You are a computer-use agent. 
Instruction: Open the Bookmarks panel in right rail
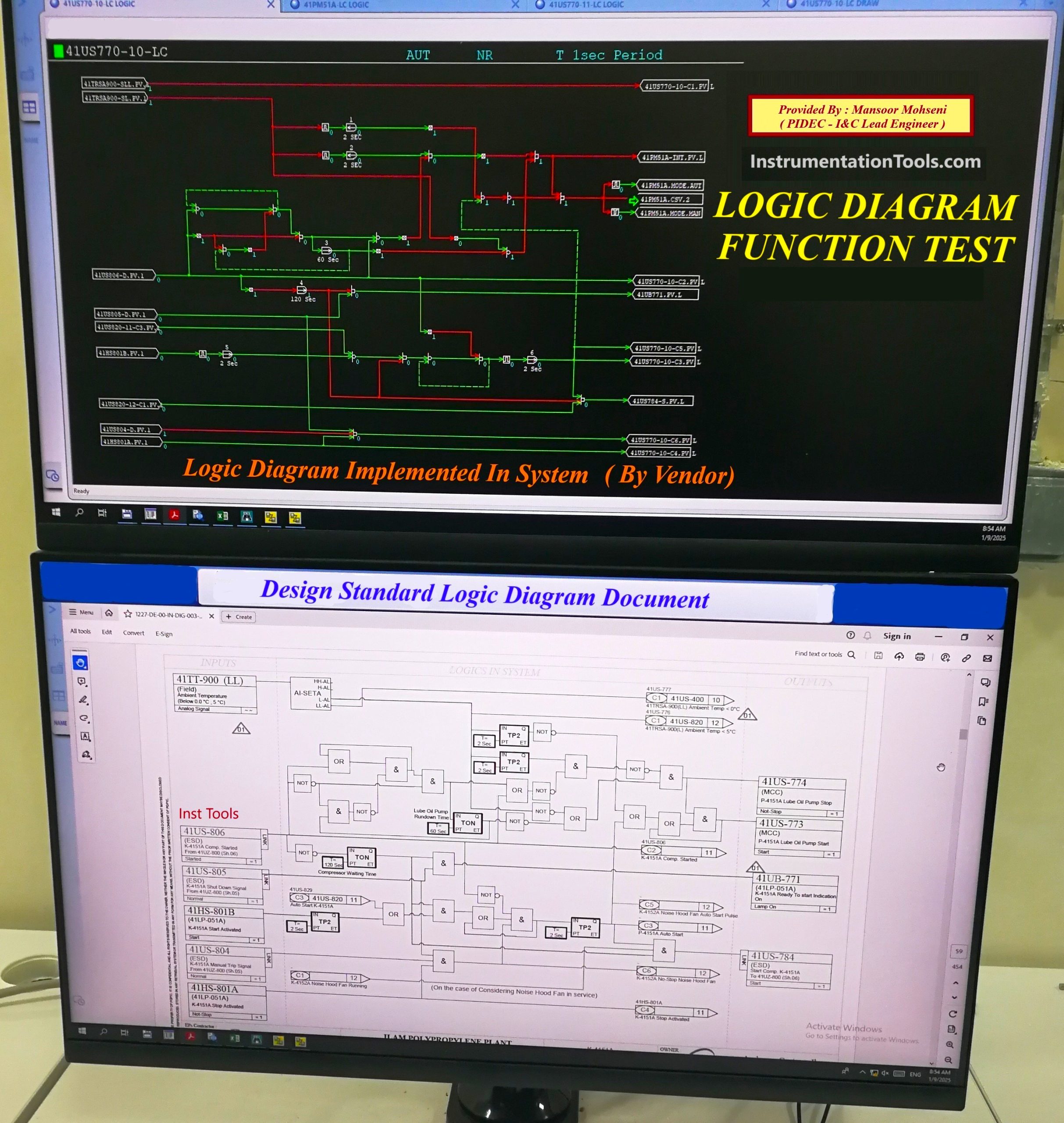coord(983,701)
